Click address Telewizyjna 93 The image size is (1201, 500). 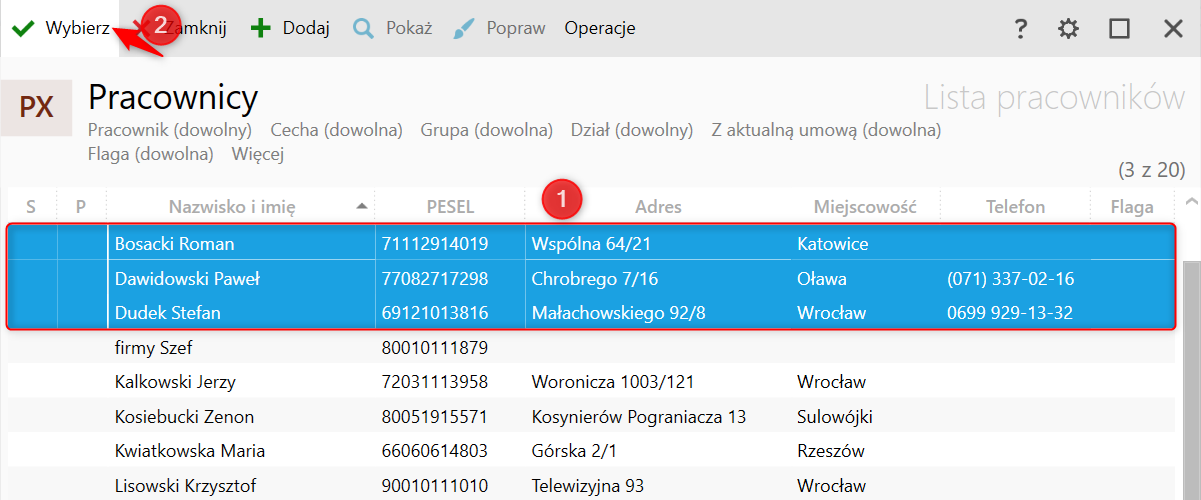(588, 486)
